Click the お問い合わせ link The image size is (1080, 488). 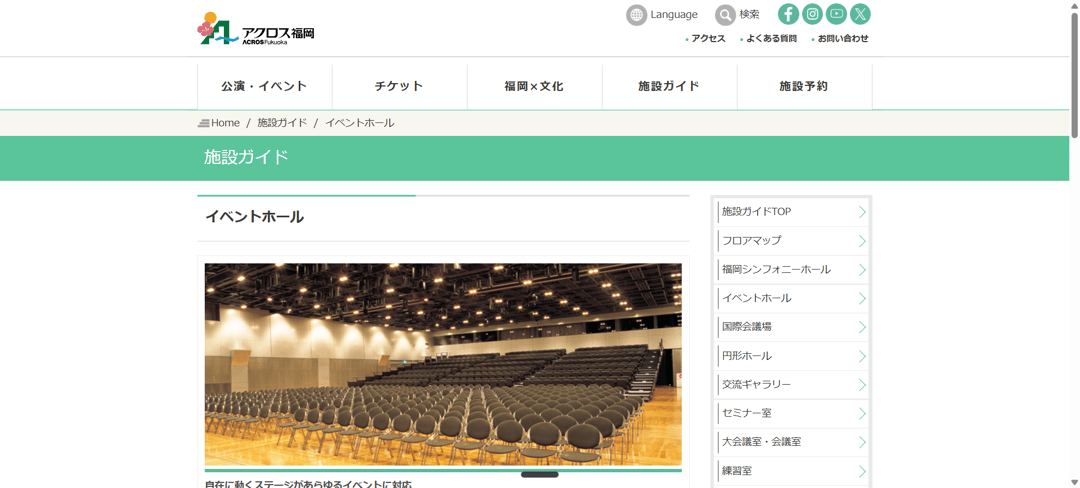pyautogui.click(x=843, y=39)
